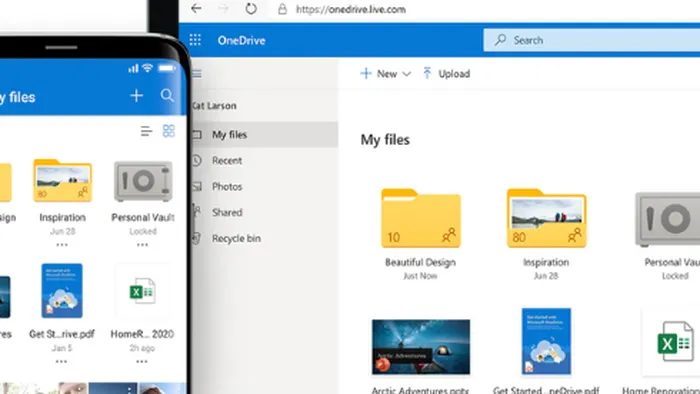Screen dimensions: 700x394
Task: Click the plus icon beside New
Action: [366, 73]
